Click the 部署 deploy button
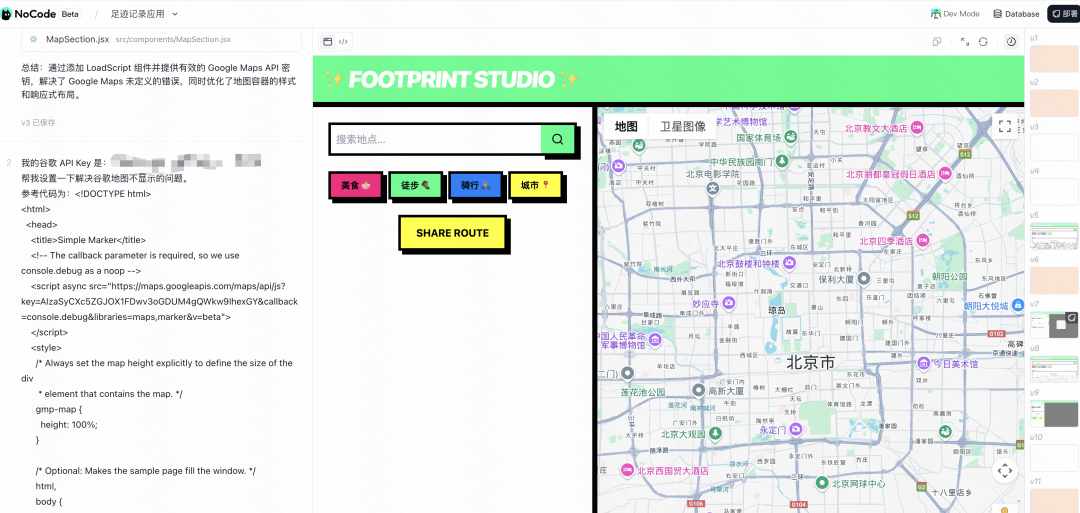Viewport: 1080px width, 513px height. (1063, 14)
